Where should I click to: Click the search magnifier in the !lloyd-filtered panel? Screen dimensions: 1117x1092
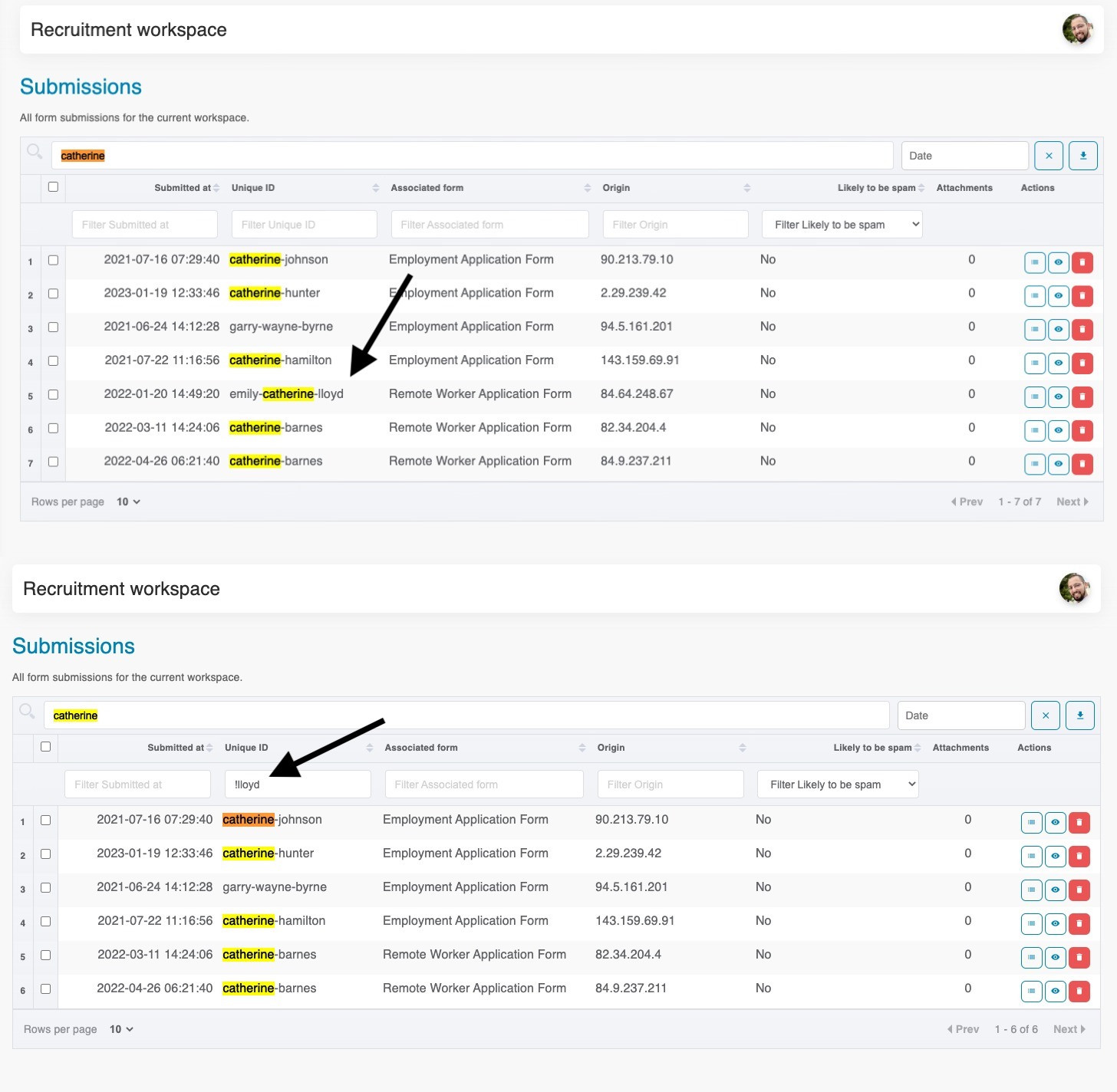click(x=27, y=711)
